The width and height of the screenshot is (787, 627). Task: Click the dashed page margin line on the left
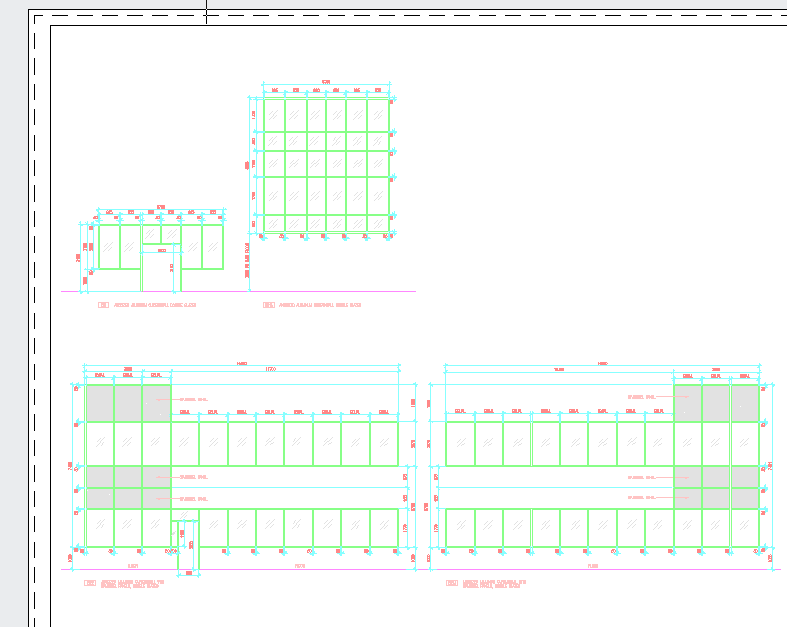35,321
